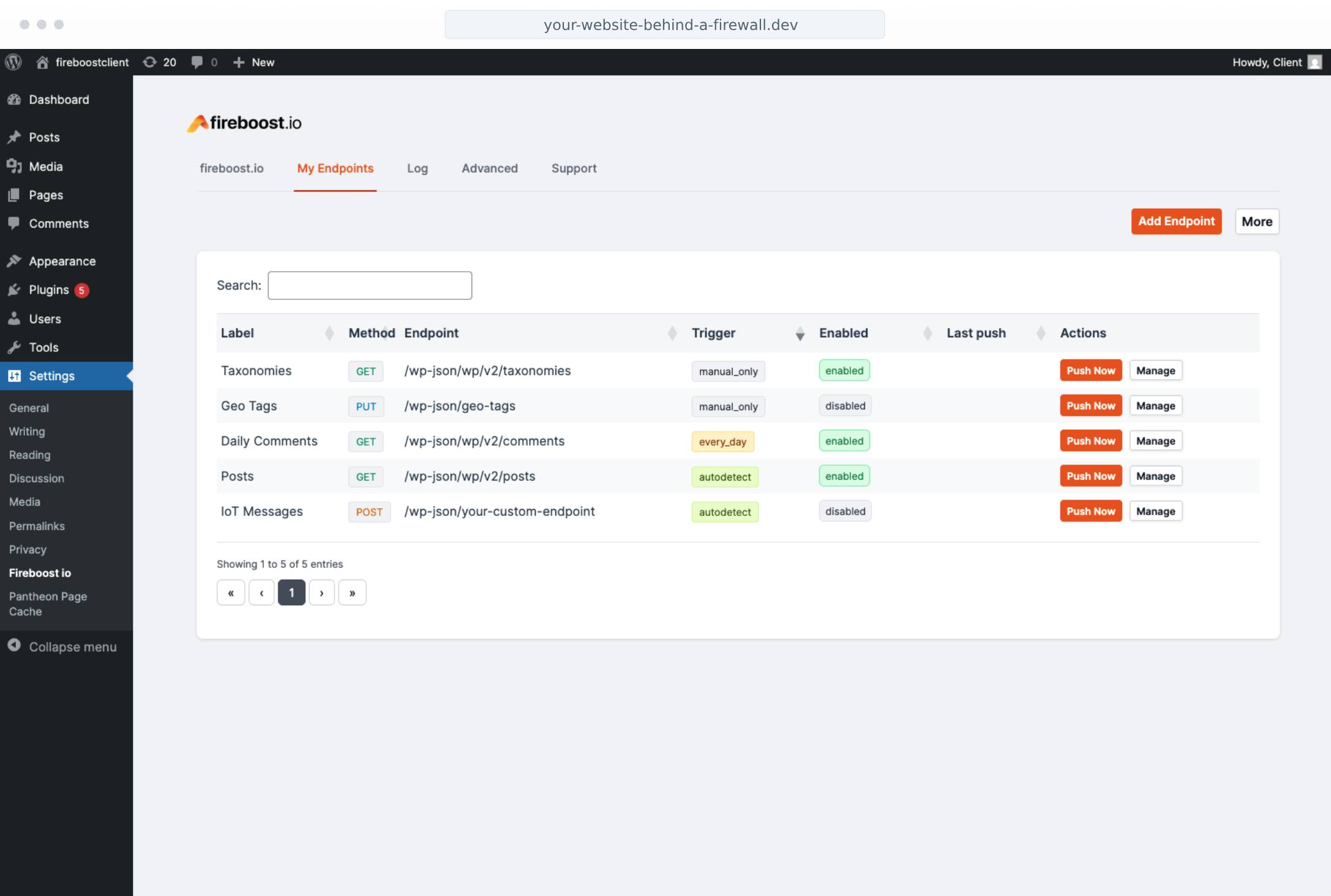This screenshot has width=1331, height=896.
Task: Select pagination page 1
Action: (x=291, y=592)
